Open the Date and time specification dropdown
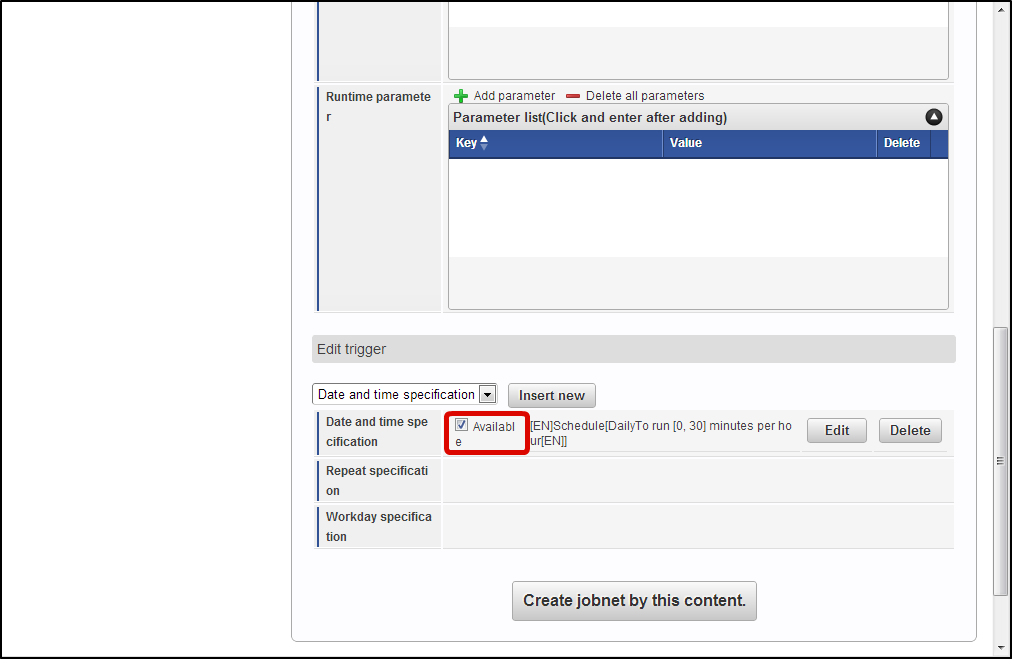This screenshot has width=1012, height=659. tap(405, 394)
